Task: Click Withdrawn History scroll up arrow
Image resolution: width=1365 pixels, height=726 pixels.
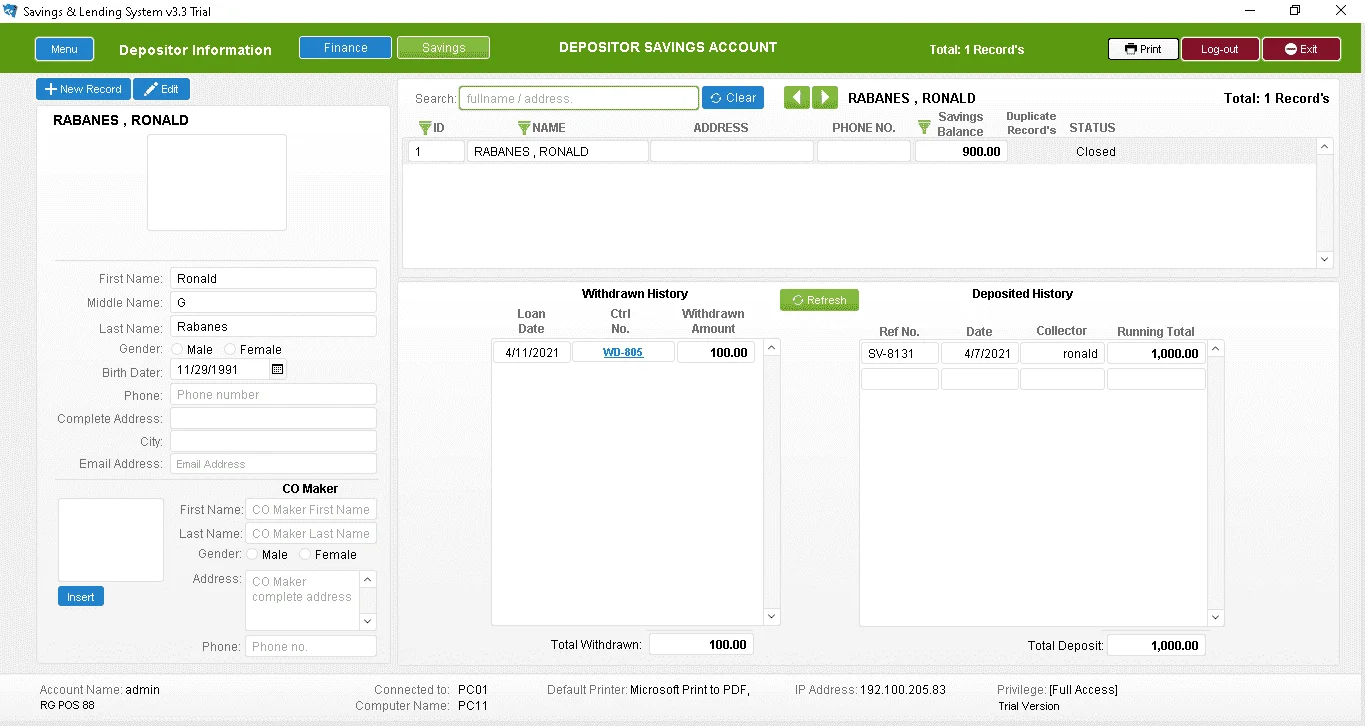Action: click(771, 348)
